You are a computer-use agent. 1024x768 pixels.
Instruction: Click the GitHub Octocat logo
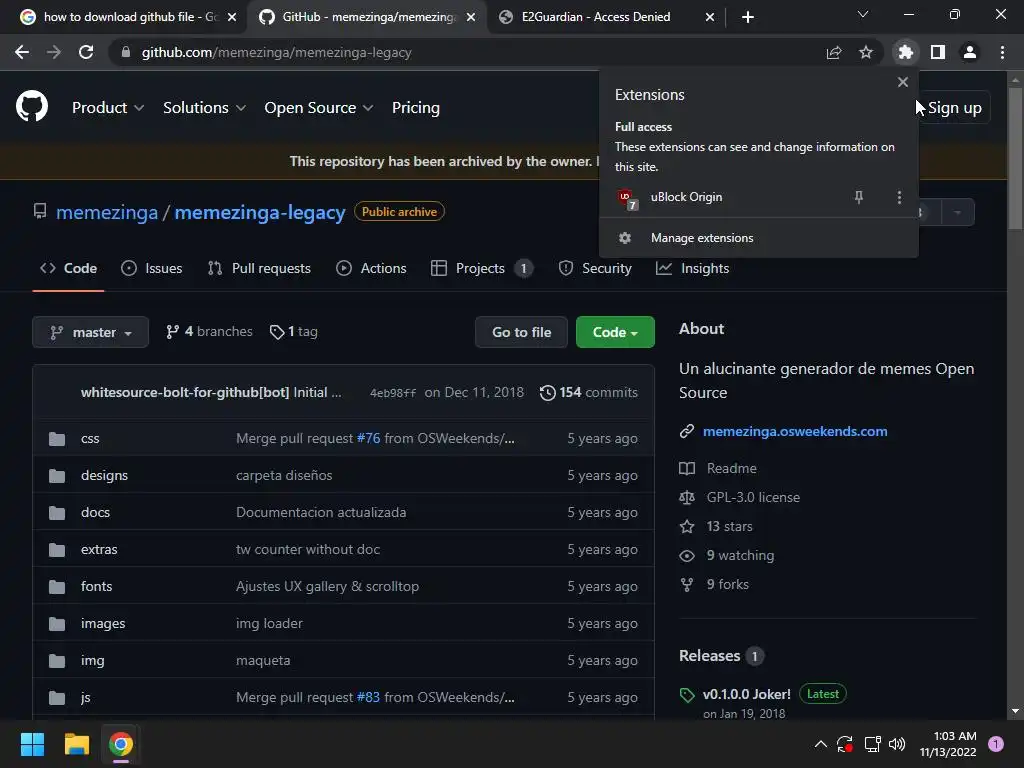[x=32, y=106]
